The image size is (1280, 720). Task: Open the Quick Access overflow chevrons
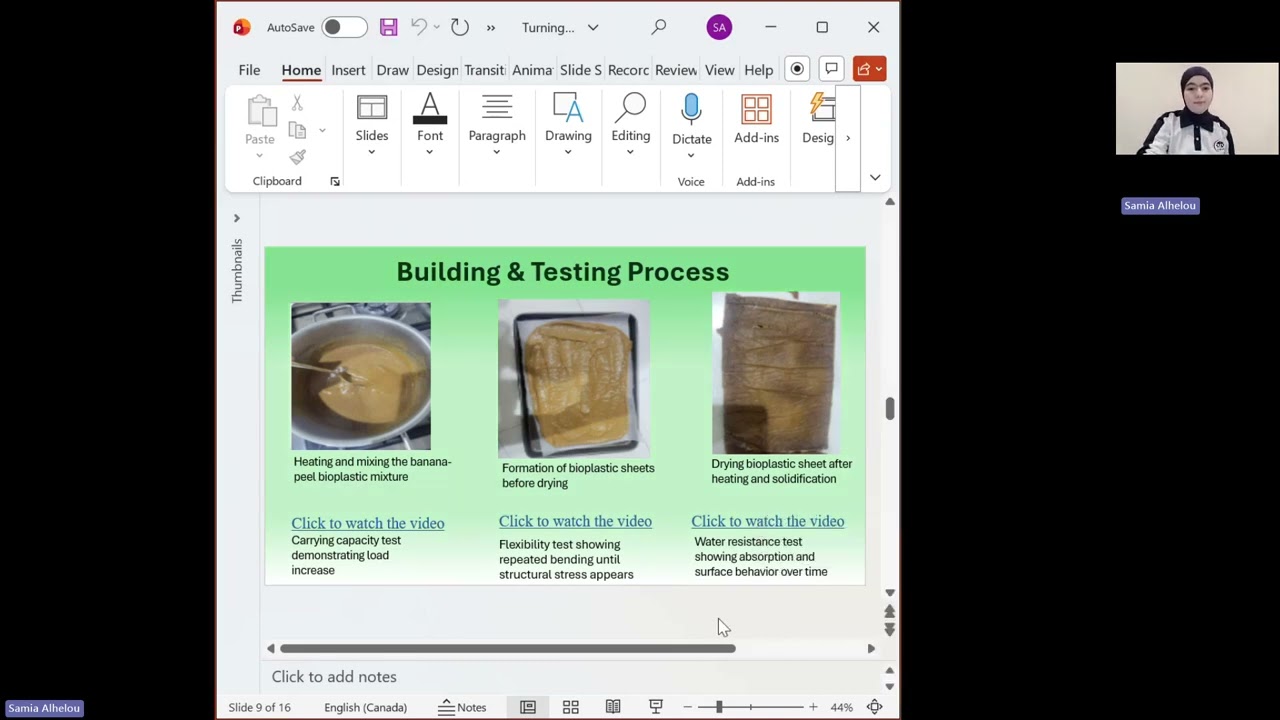pyautogui.click(x=491, y=27)
